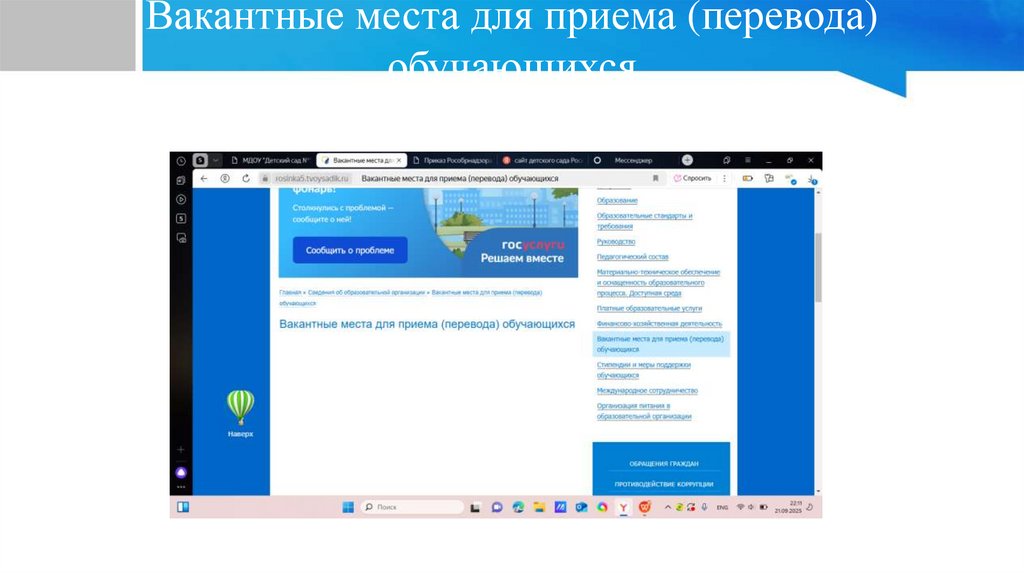
Task: Open the Wi-Fi network icon in the tray
Action: click(740, 507)
